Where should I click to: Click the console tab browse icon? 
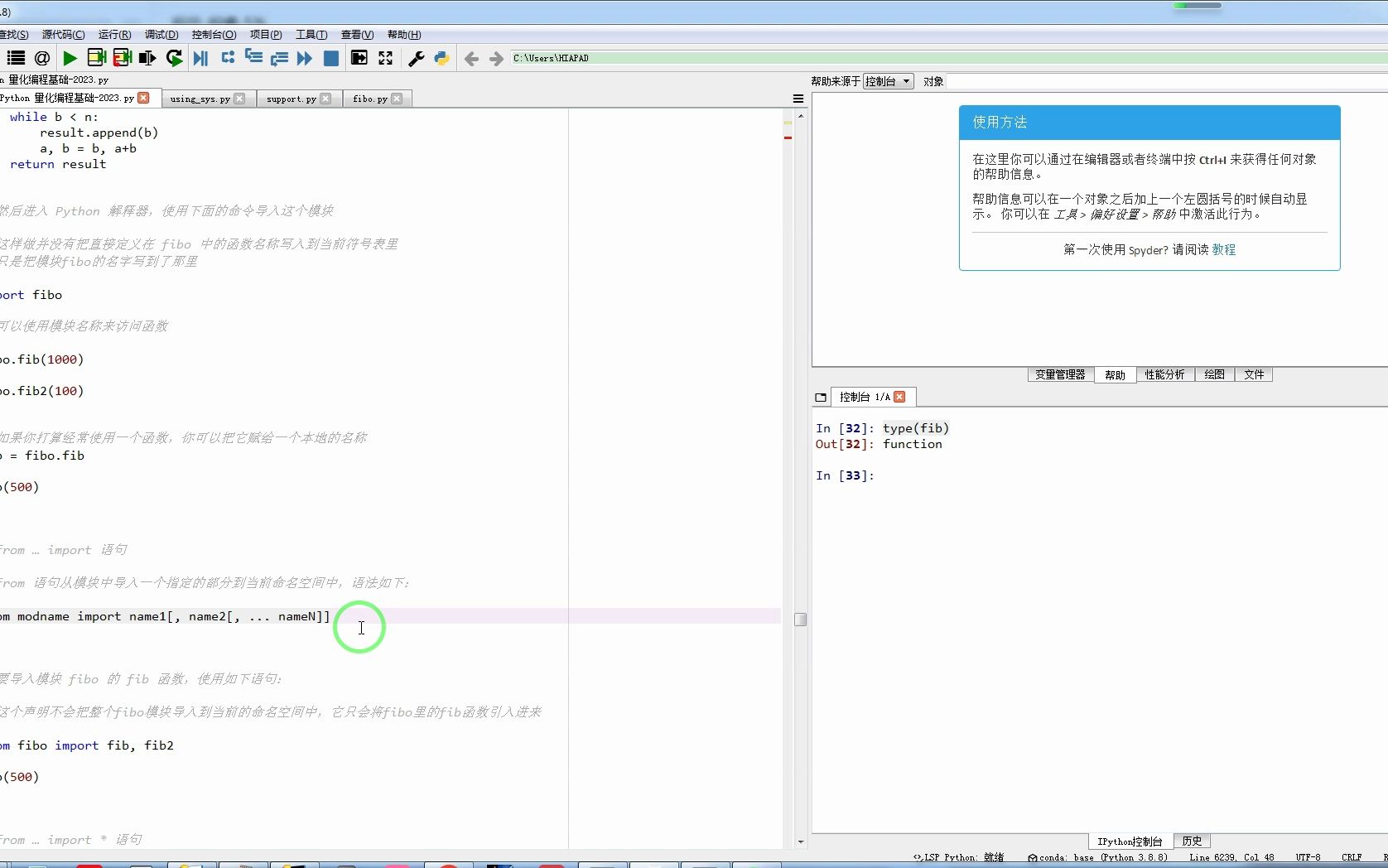point(821,398)
